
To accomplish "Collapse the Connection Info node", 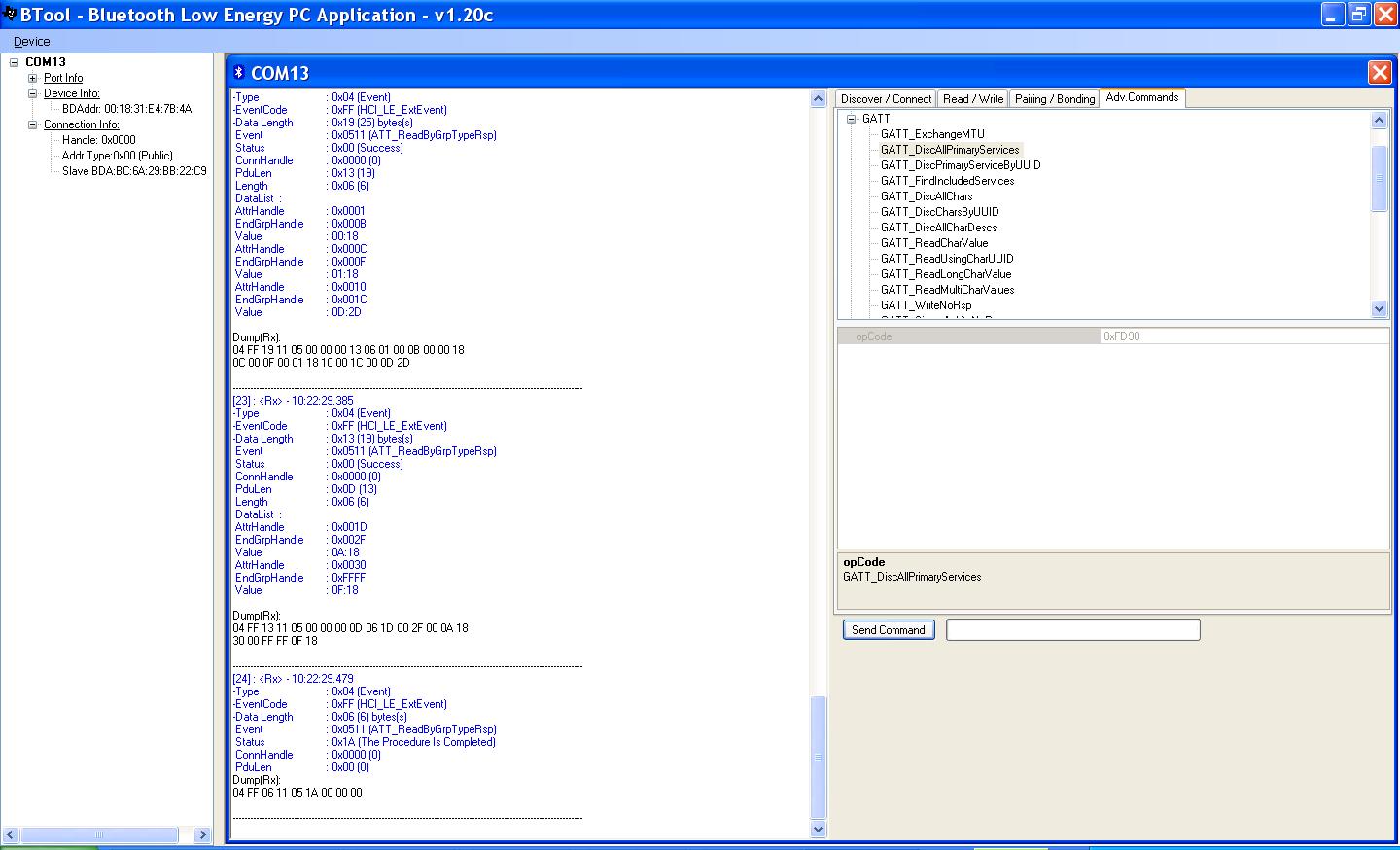I will click(33, 124).
